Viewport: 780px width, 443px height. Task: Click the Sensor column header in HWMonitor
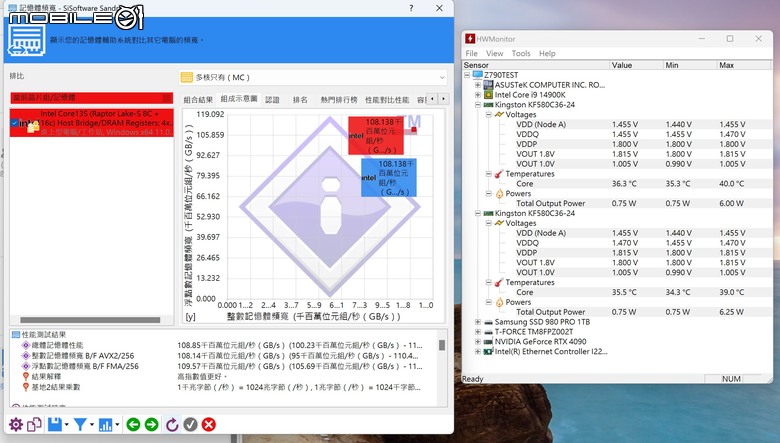tap(536, 65)
